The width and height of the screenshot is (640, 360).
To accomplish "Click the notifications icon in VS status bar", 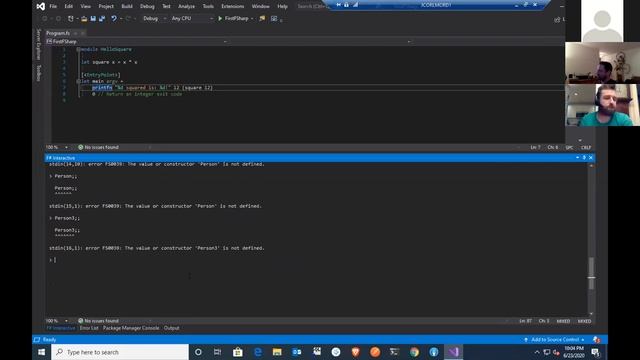I will 596,340.
